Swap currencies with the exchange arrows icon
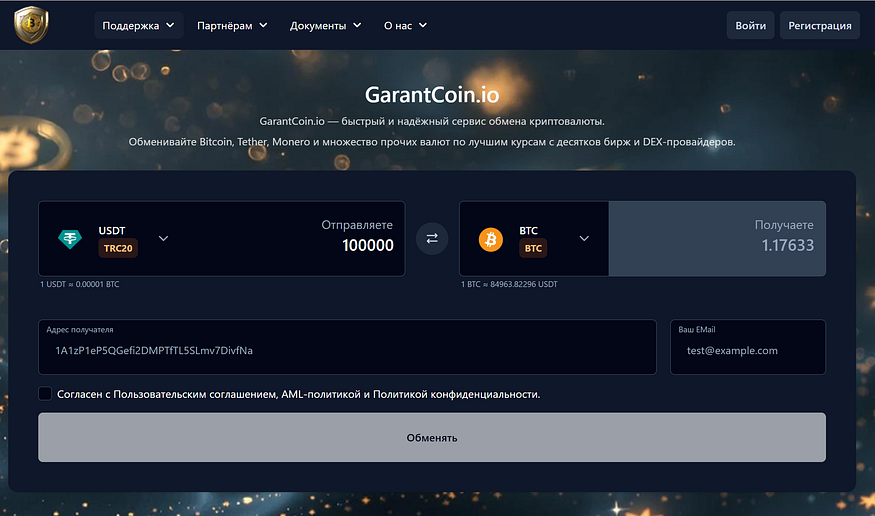The width and height of the screenshot is (875, 516). pyautogui.click(x=432, y=239)
